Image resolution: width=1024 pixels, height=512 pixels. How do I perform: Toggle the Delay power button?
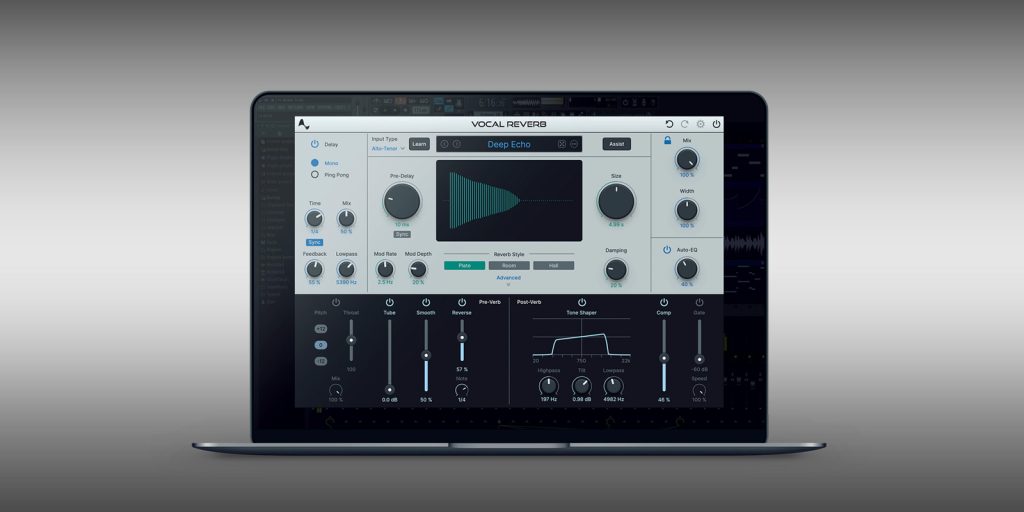pos(315,144)
